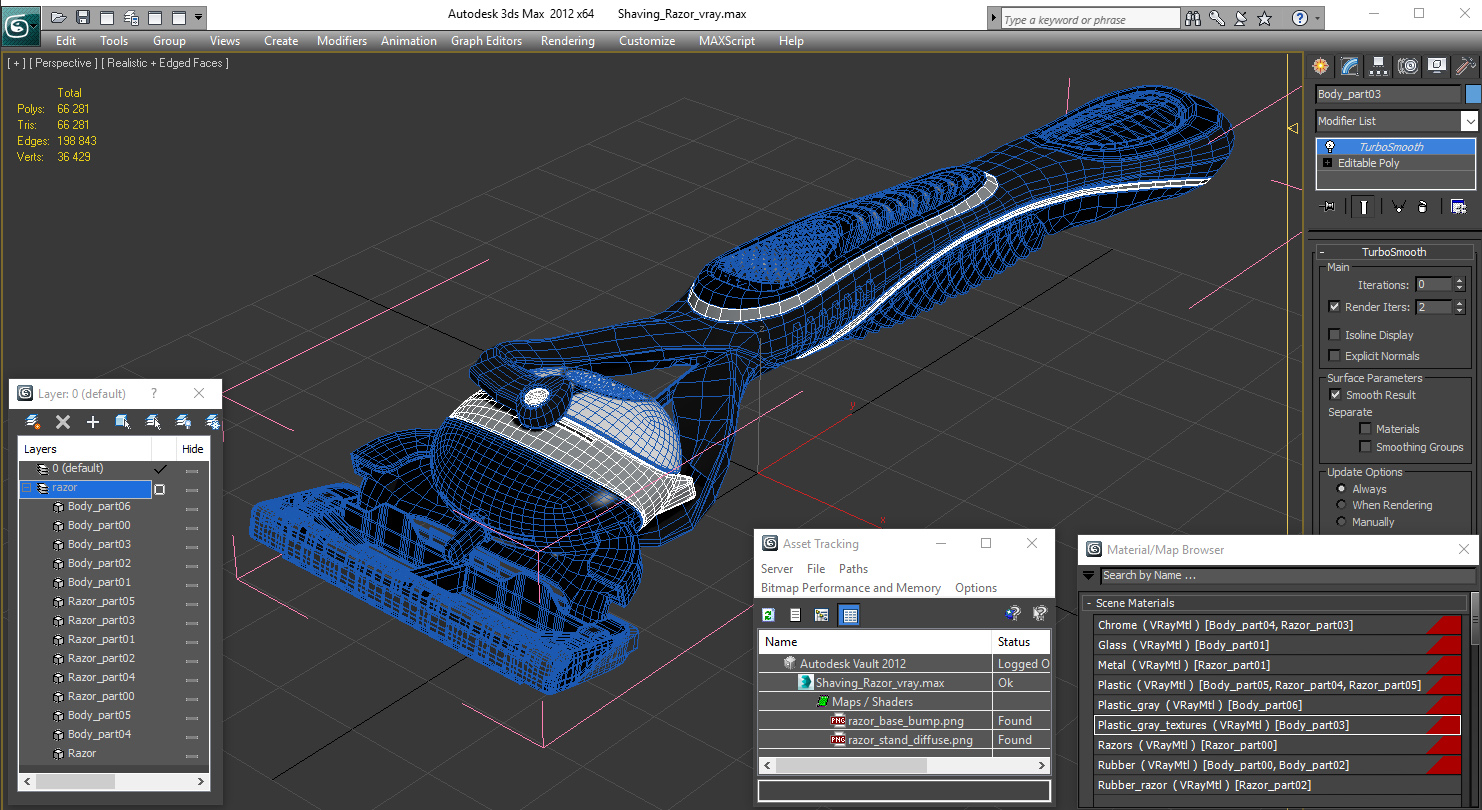Open the Motion command panel tab
This screenshot has width=1482, height=810.
1408,66
